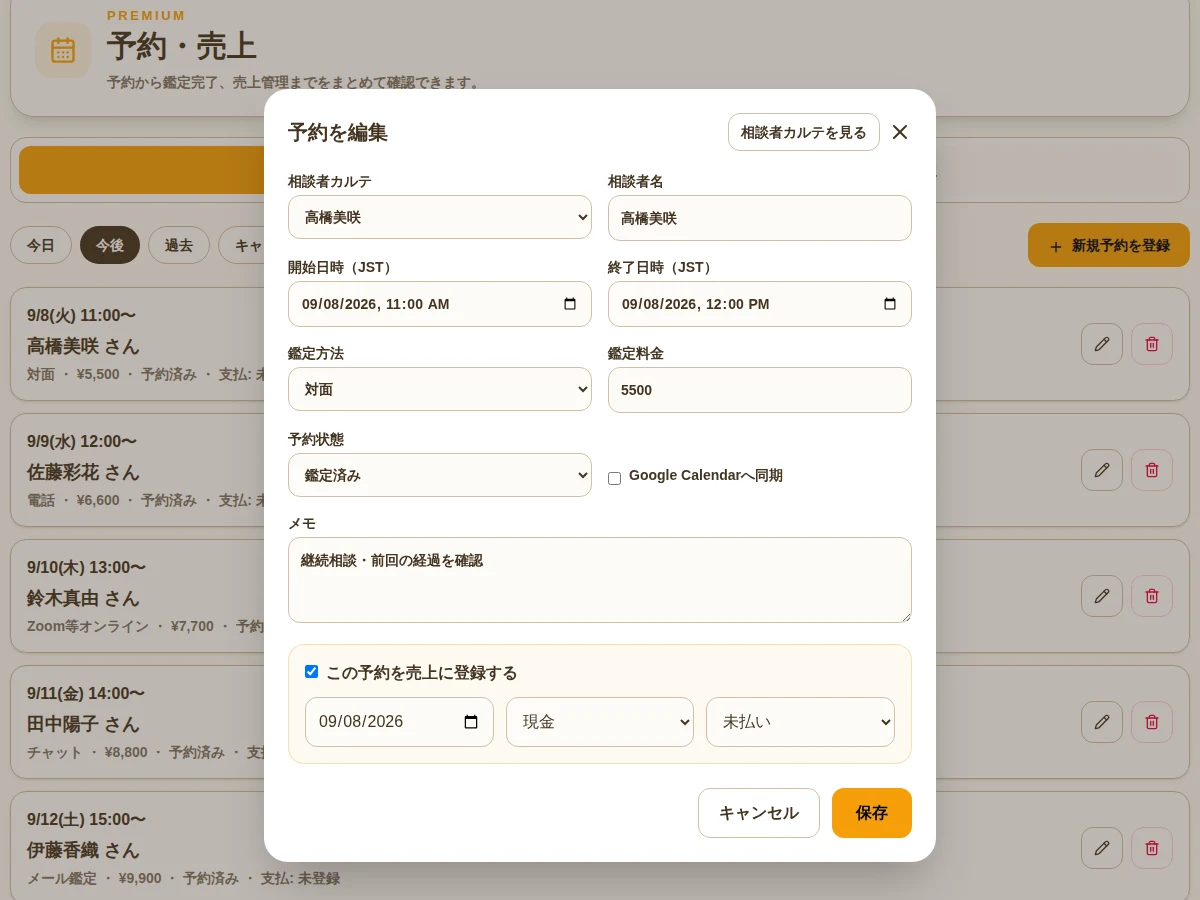Click the メモ text area
The height and width of the screenshot is (900, 1200).
tap(600, 580)
